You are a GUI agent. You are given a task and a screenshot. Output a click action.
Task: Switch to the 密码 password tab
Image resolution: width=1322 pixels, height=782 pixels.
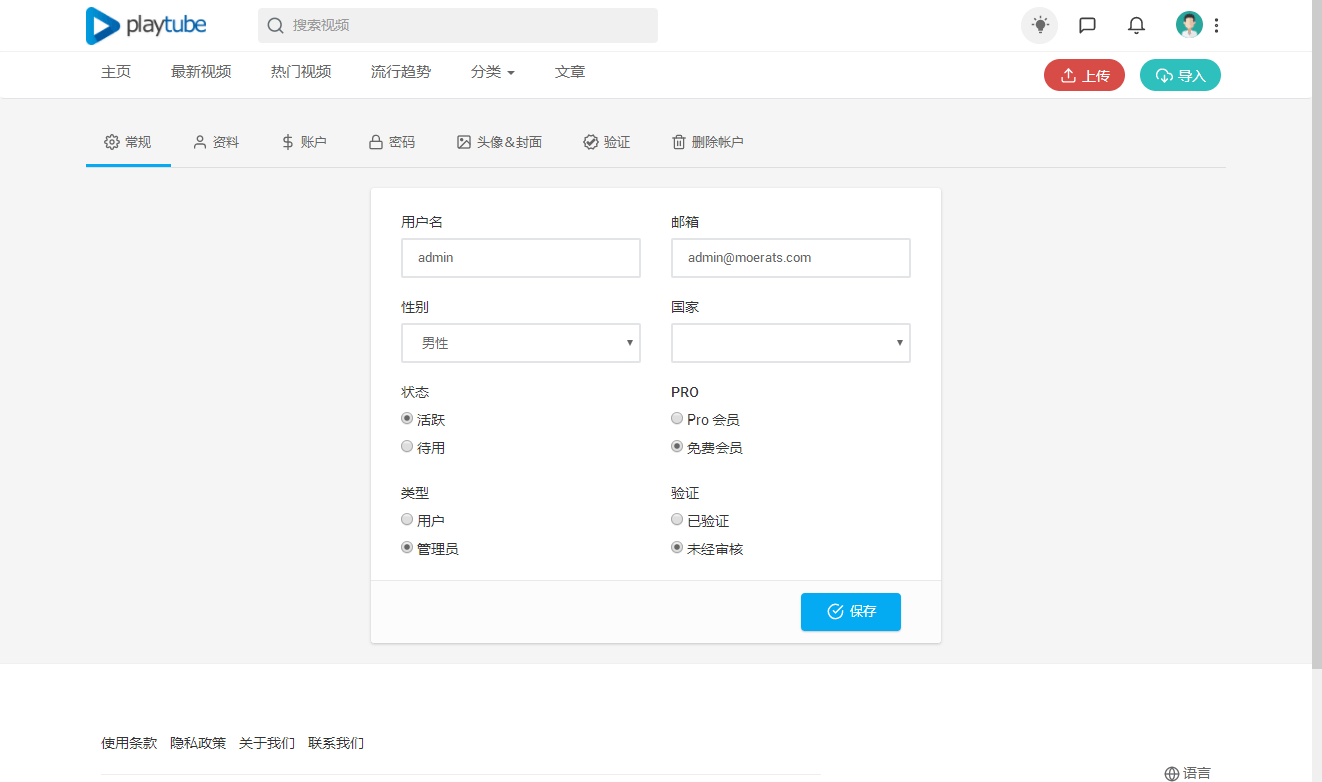[391, 142]
